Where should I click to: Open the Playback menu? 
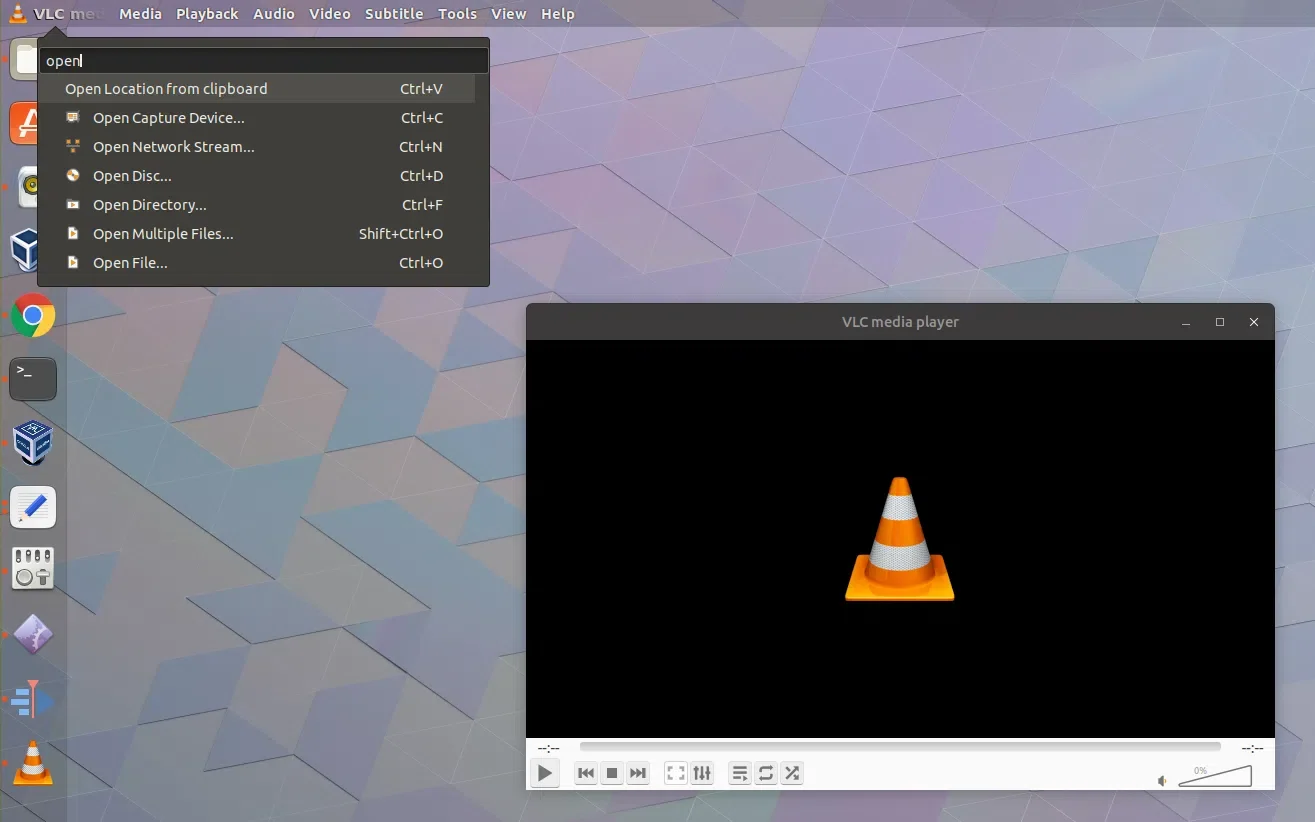(x=207, y=14)
